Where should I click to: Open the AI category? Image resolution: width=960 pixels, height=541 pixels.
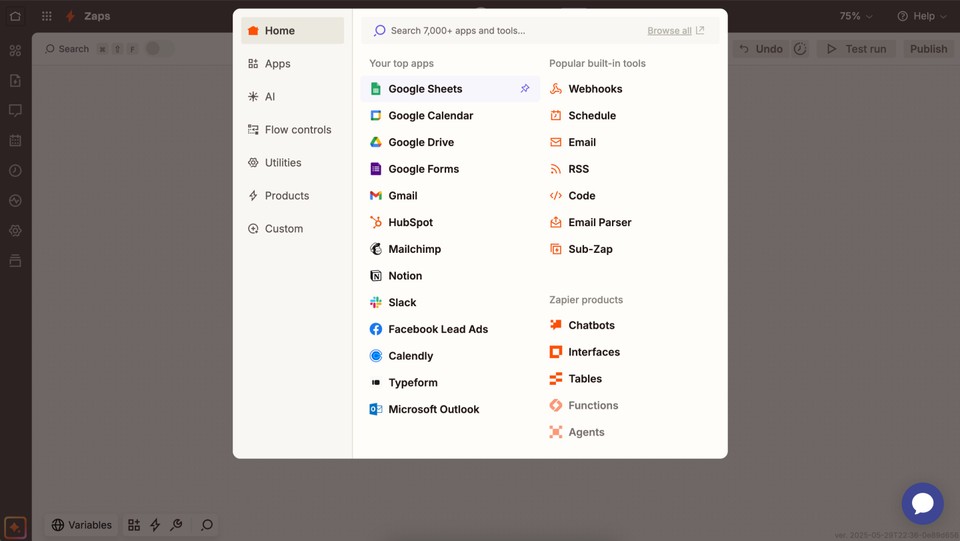[293, 97]
